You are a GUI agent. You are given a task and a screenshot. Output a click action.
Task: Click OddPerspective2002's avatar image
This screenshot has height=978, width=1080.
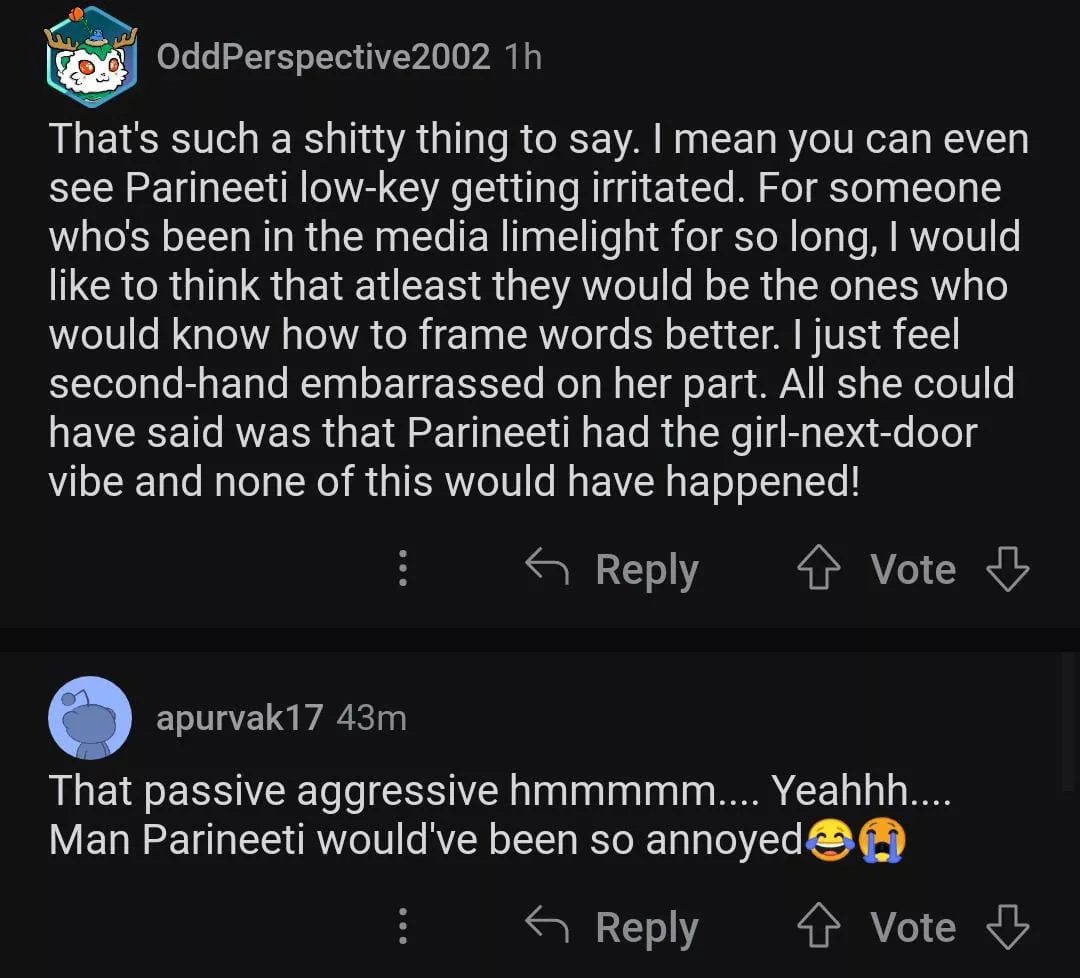point(91,57)
